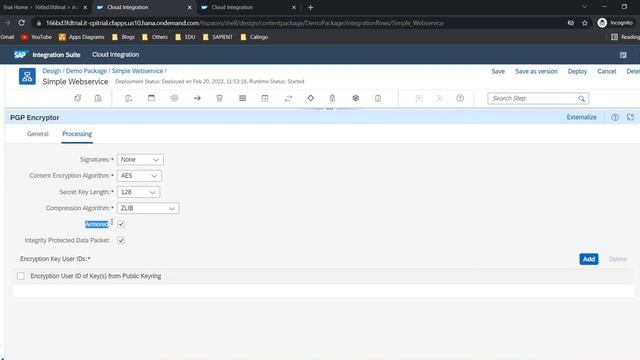The image size is (640, 360).
Task: Click the browser address bar URL
Action: [245, 23]
